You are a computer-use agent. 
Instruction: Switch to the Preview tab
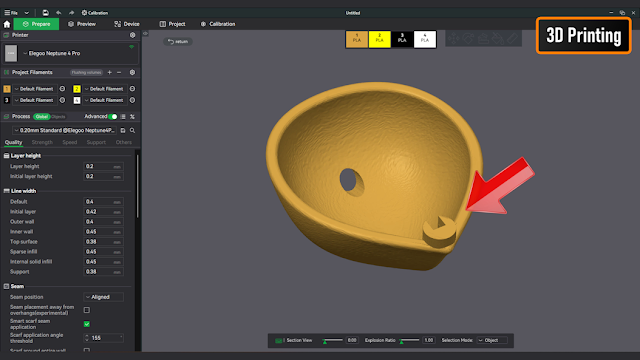[82, 24]
